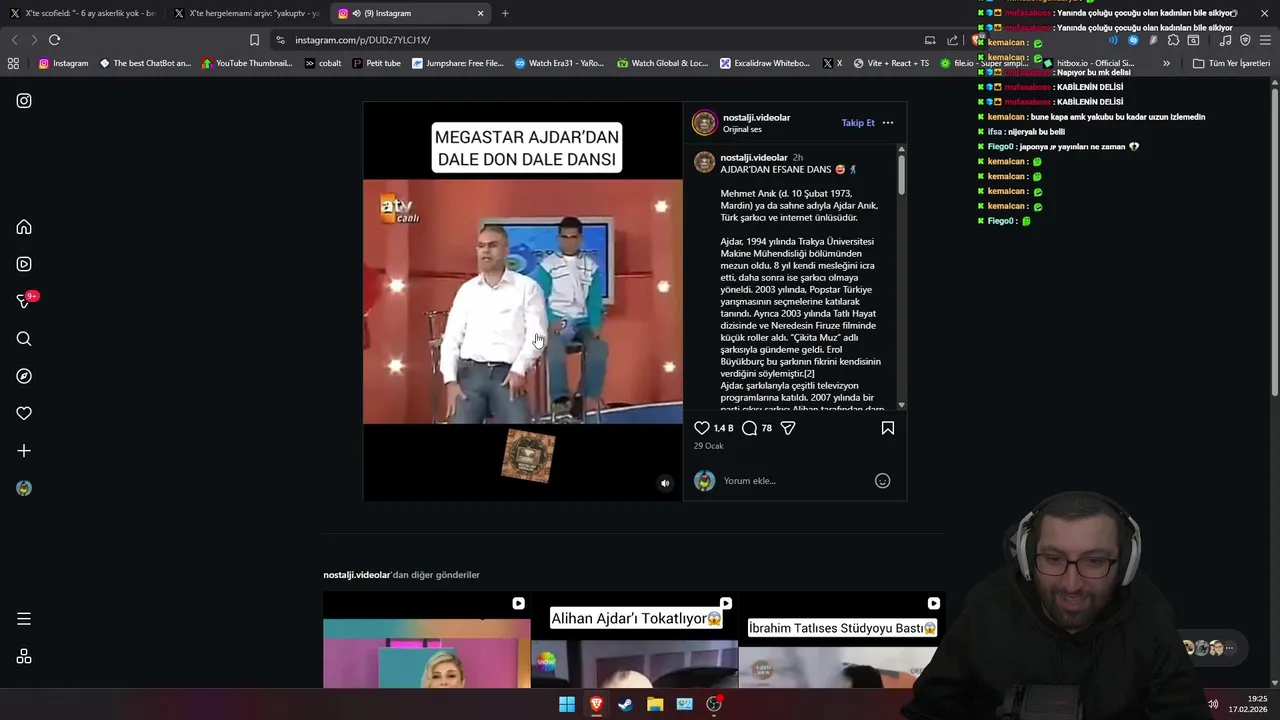This screenshot has width=1280, height=720.
Task: Open The best ChatBot bookmark
Action: coord(145,63)
